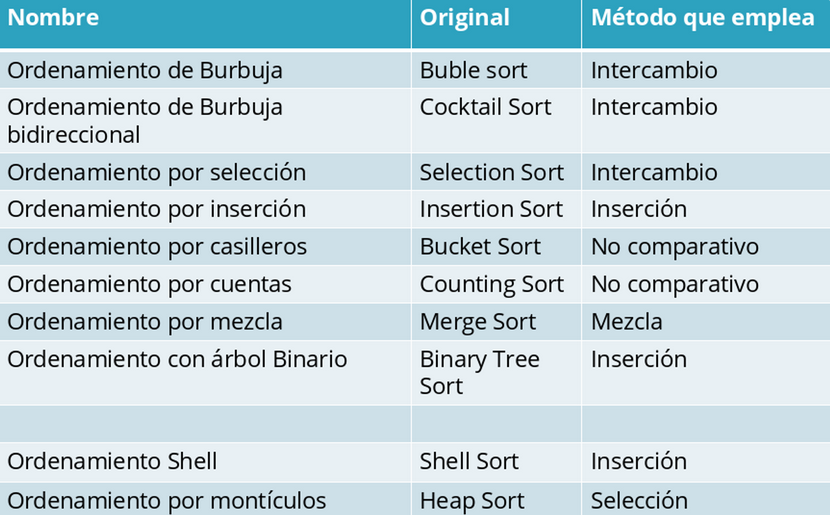This screenshot has width=833, height=515.
Task: Select the "Ordenamiento por selección" cell
Action: pyautogui.click(x=156, y=173)
